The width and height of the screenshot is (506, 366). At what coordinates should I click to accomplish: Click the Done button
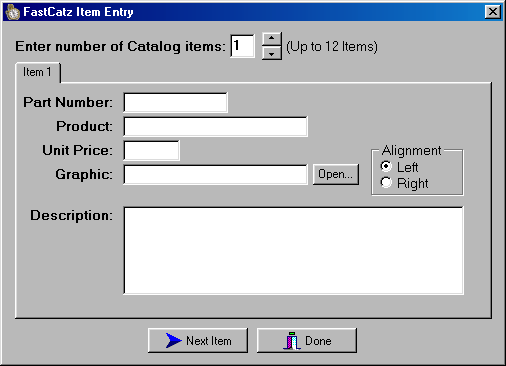(307, 340)
